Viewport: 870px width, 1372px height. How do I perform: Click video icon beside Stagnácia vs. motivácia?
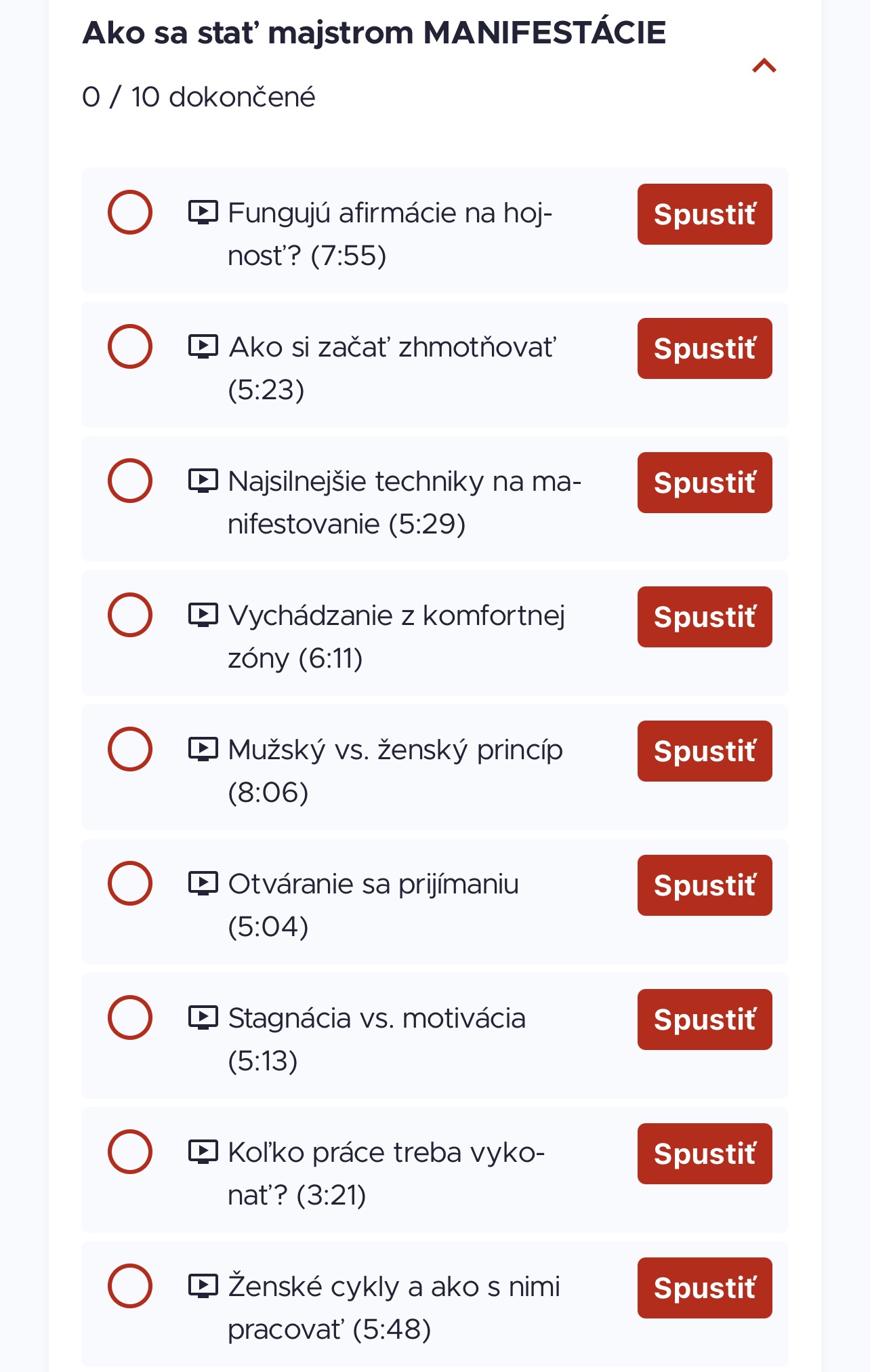click(203, 1017)
